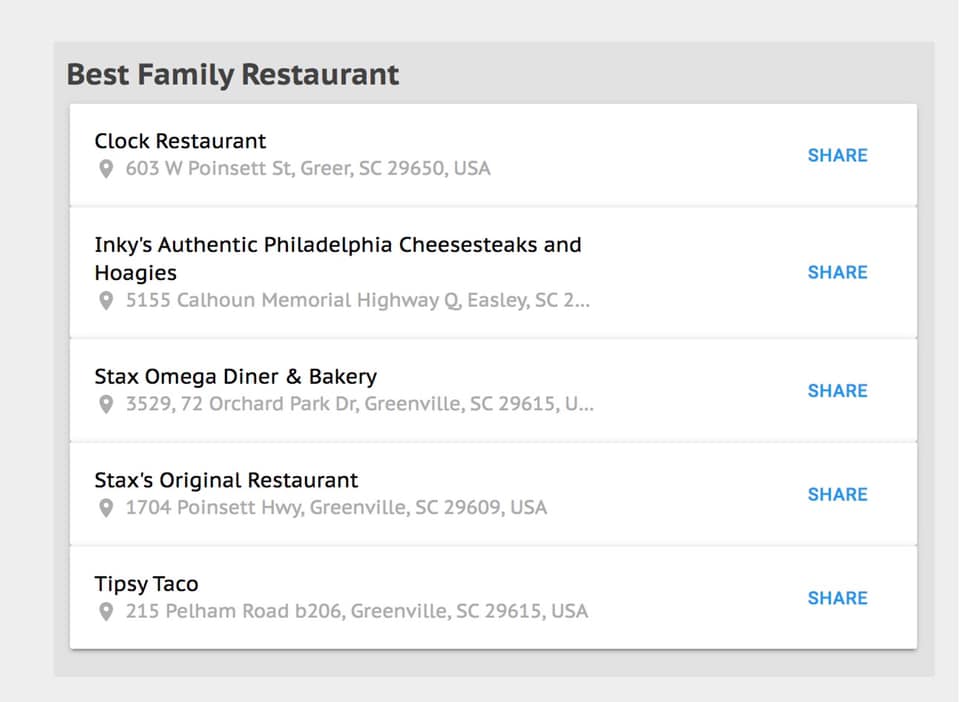Open the Clock Restaurant name

180,141
